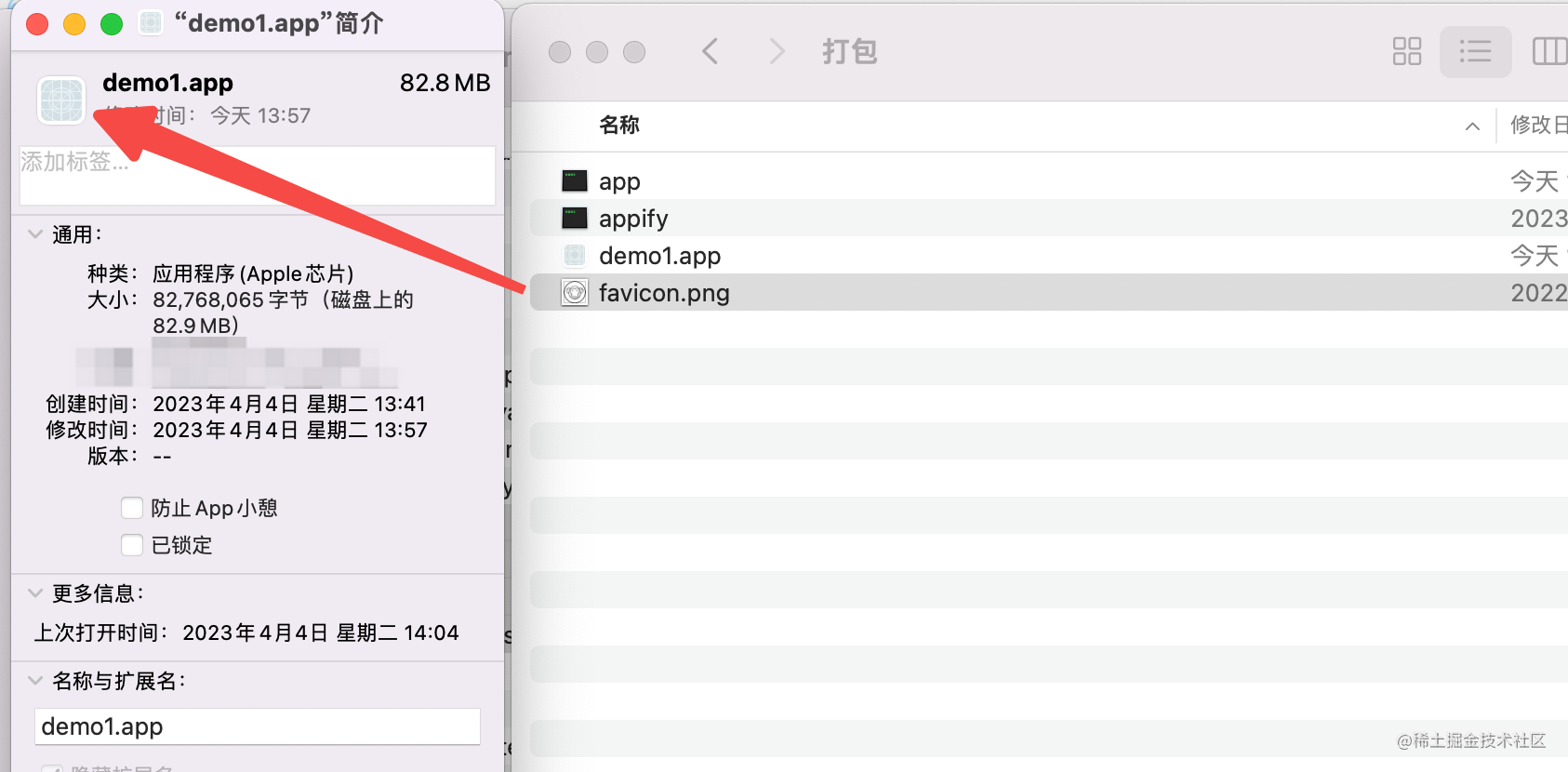The height and width of the screenshot is (772, 1568).
Task: Switch Finder to list view
Action: tap(1475, 51)
